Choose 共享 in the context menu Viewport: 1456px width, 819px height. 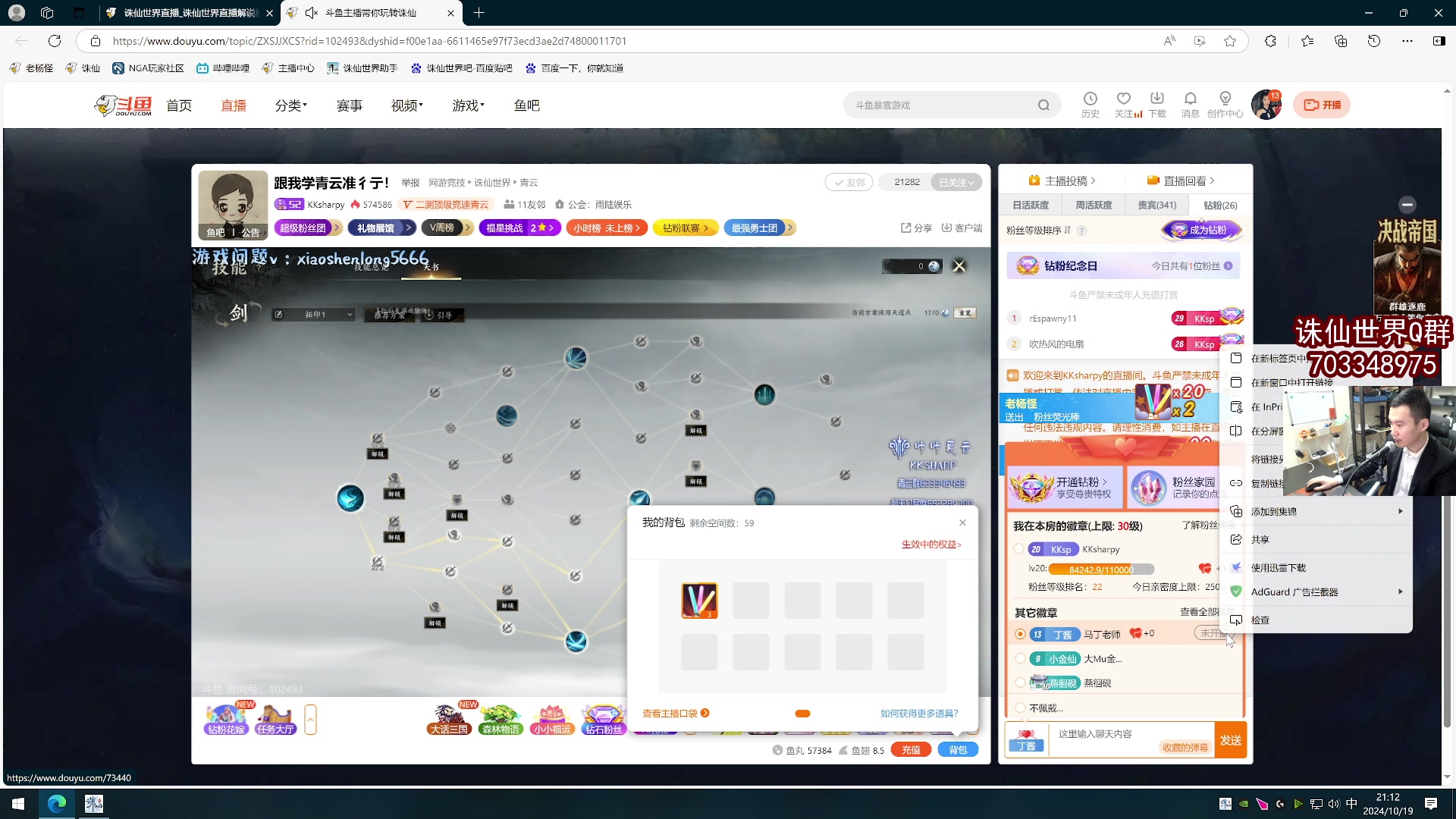[x=1316, y=540]
